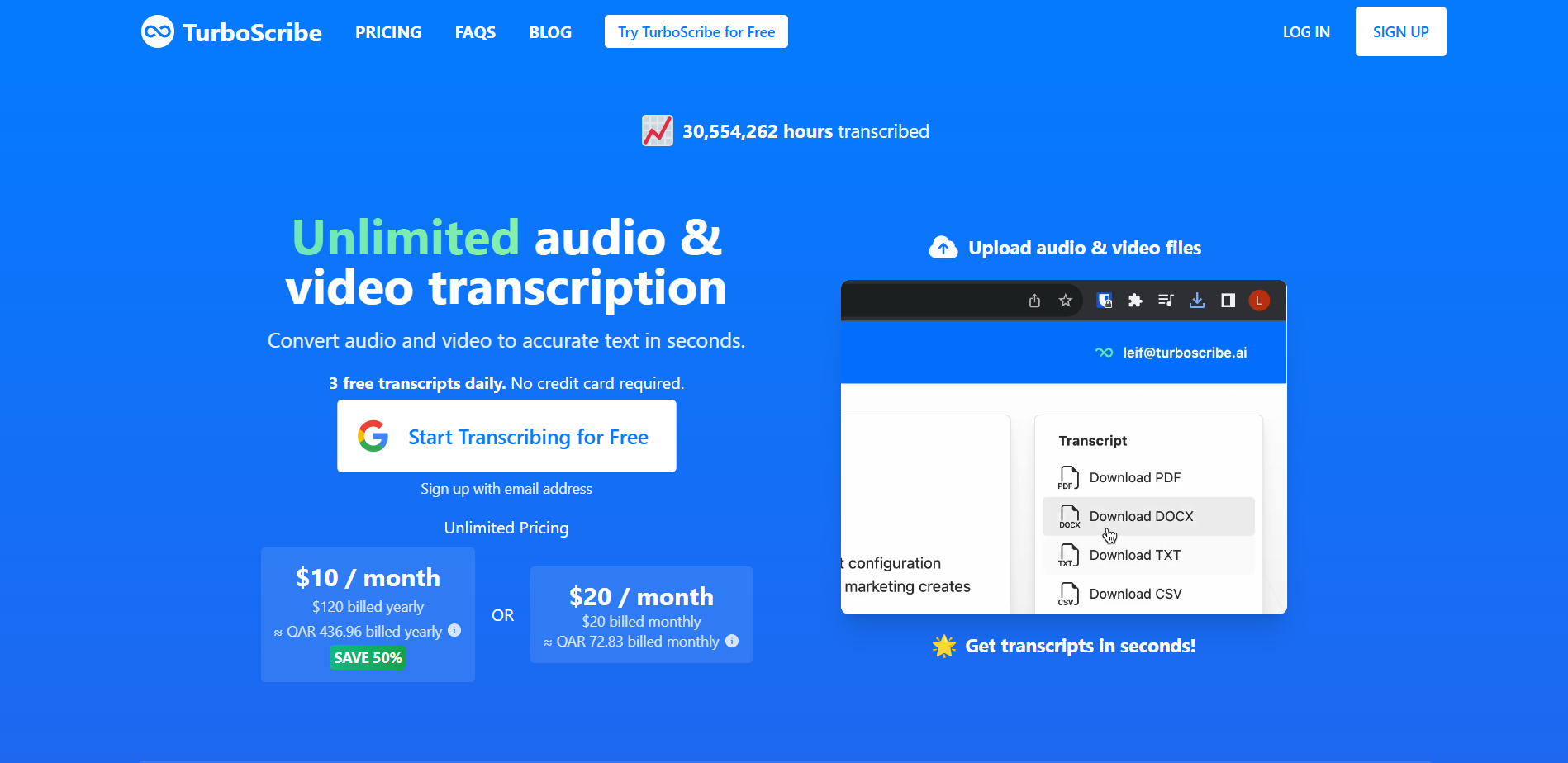Click the SAVE 50% badge

(368, 657)
